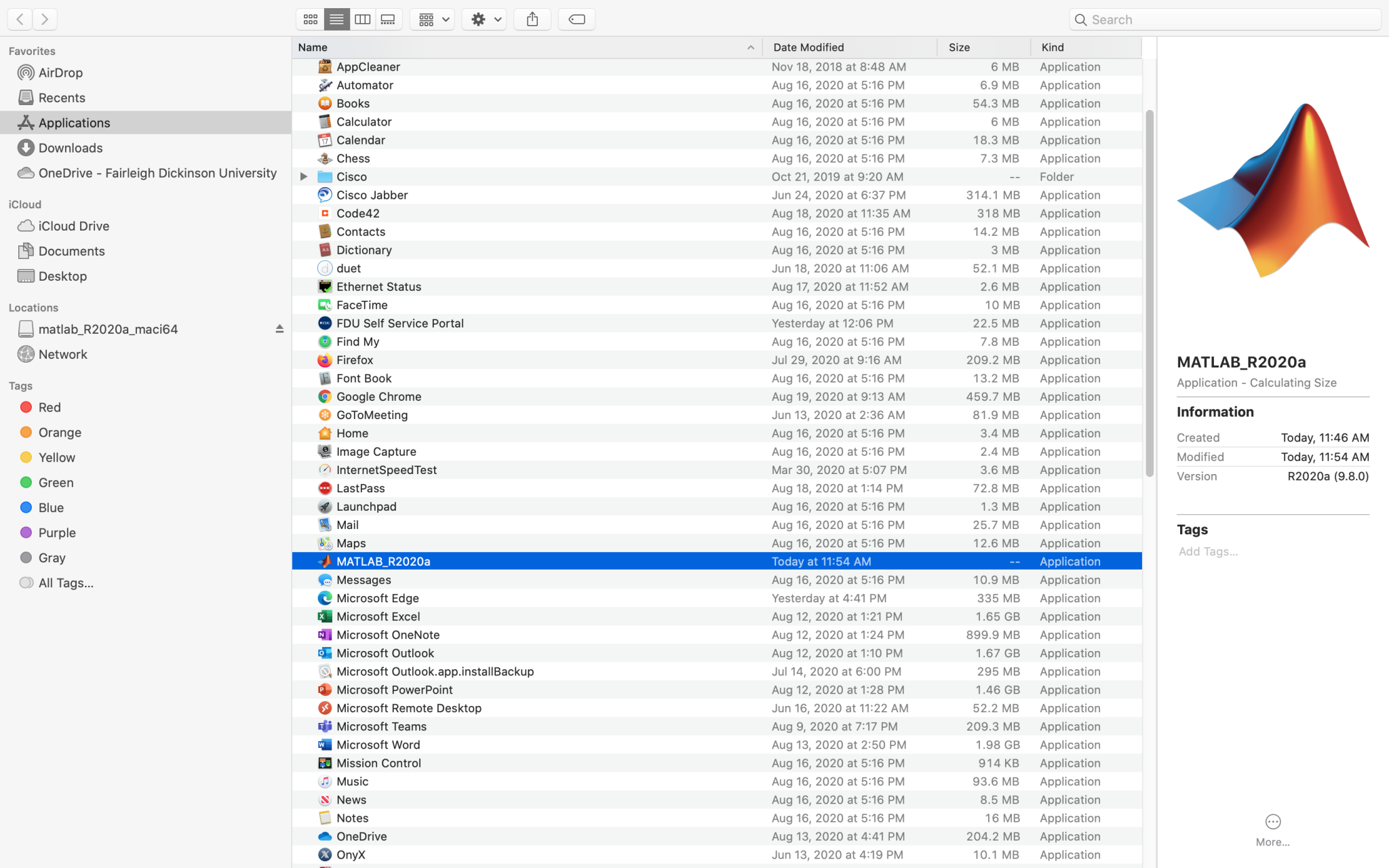Viewport: 1389px width, 868px height.
Task: Select the Firefox app icon
Action: coord(325,359)
